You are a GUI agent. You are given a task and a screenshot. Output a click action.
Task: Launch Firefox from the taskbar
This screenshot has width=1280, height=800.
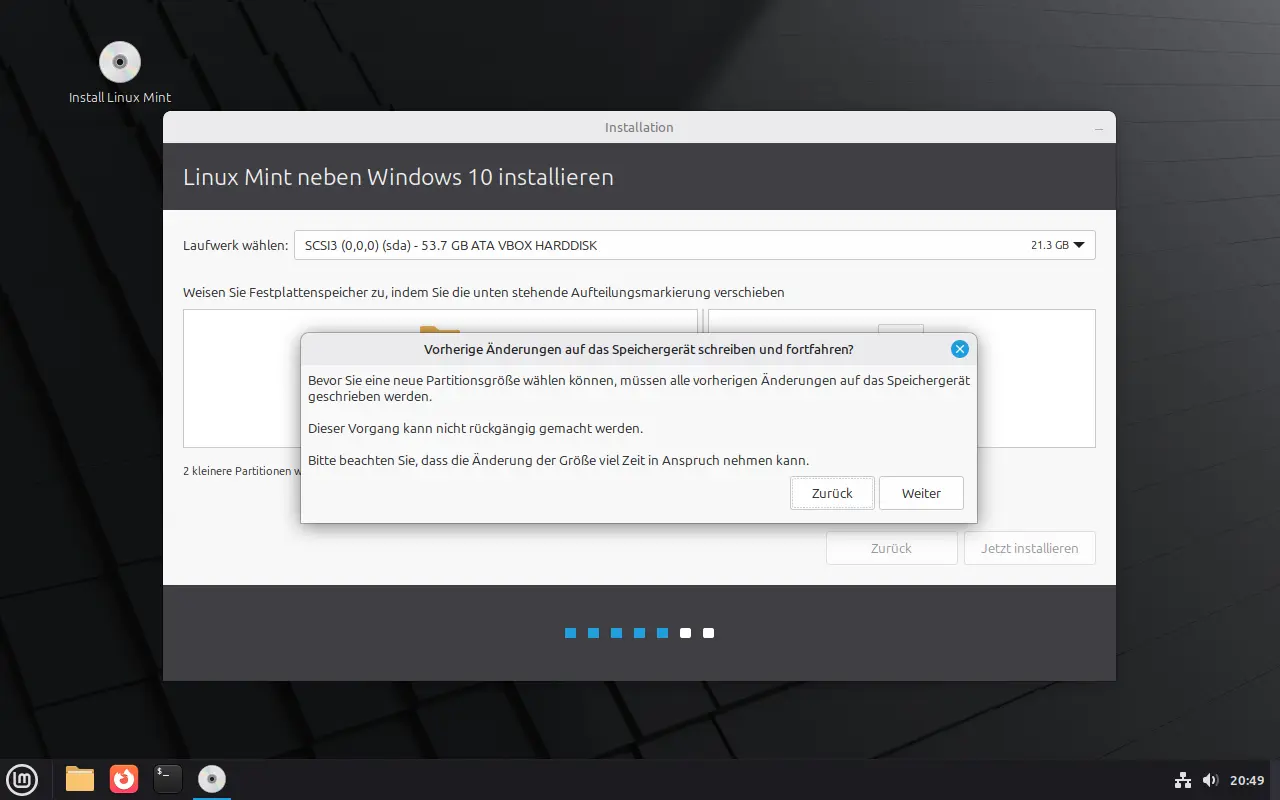tap(123, 779)
